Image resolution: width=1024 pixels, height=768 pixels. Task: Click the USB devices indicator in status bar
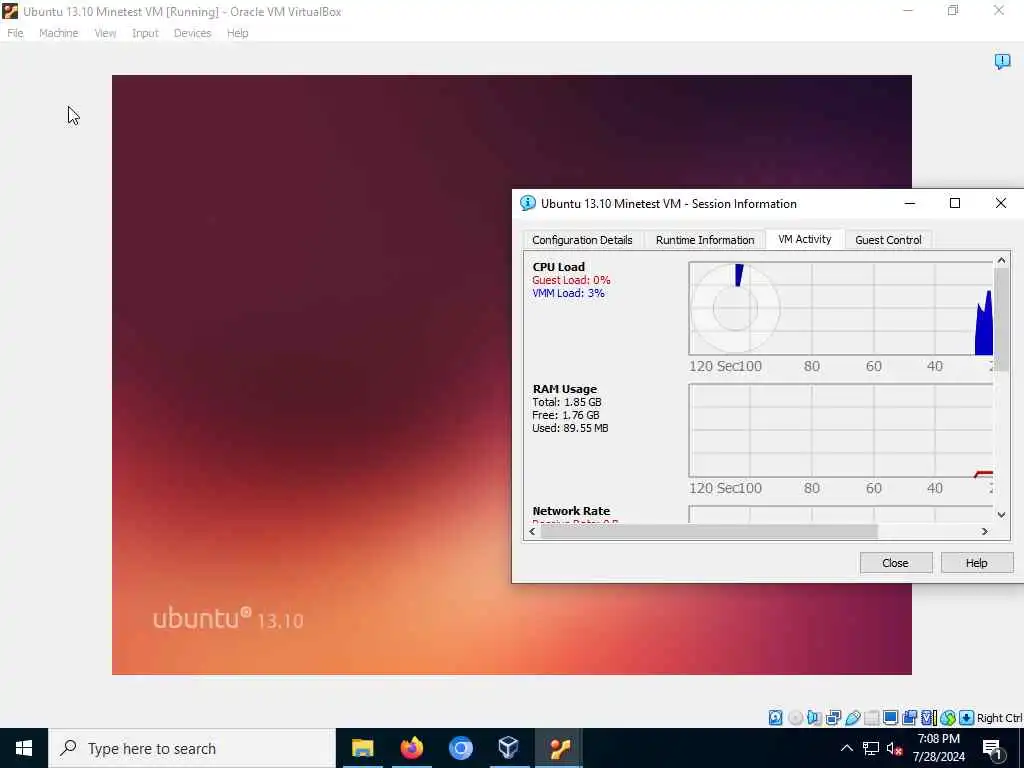[x=853, y=718]
